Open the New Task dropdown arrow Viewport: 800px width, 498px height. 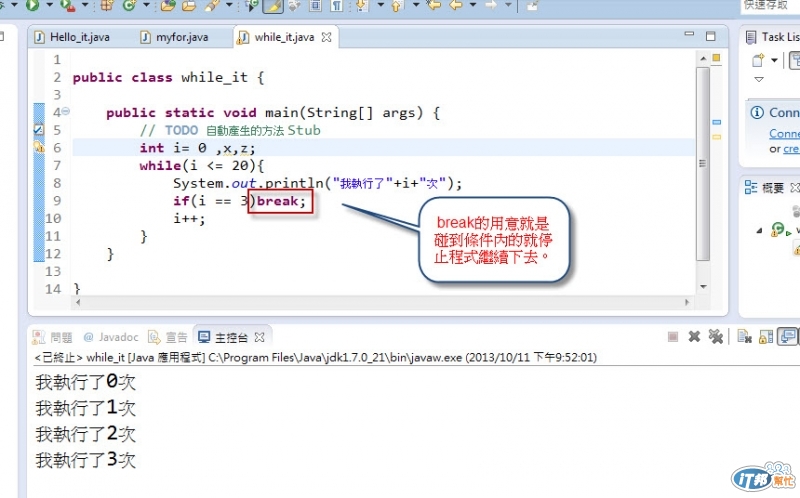click(774, 60)
